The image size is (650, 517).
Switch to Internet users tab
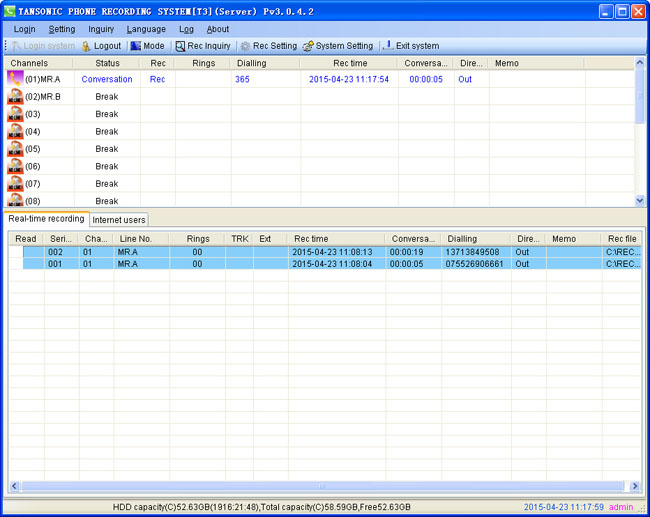(x=119, y=220)
